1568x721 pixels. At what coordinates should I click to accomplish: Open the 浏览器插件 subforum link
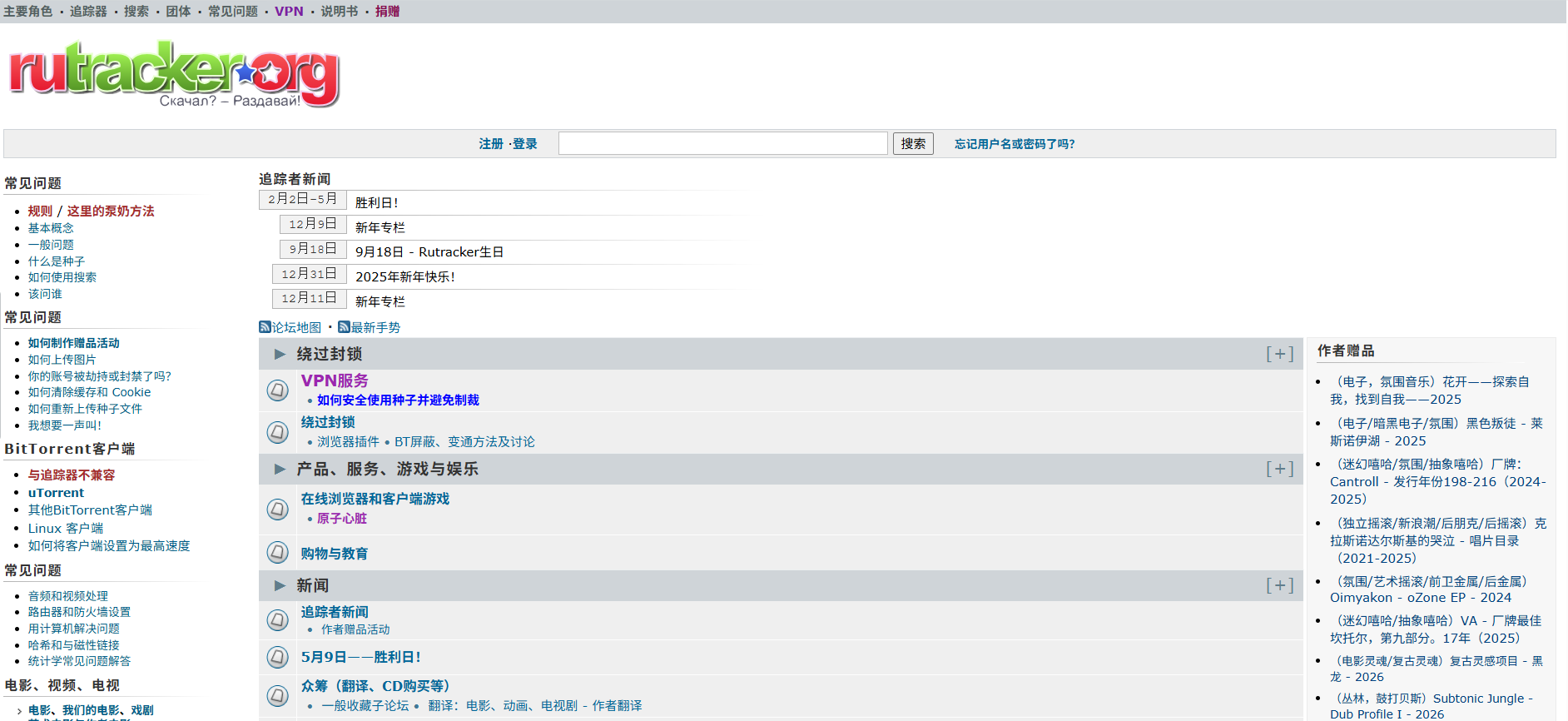348,441
